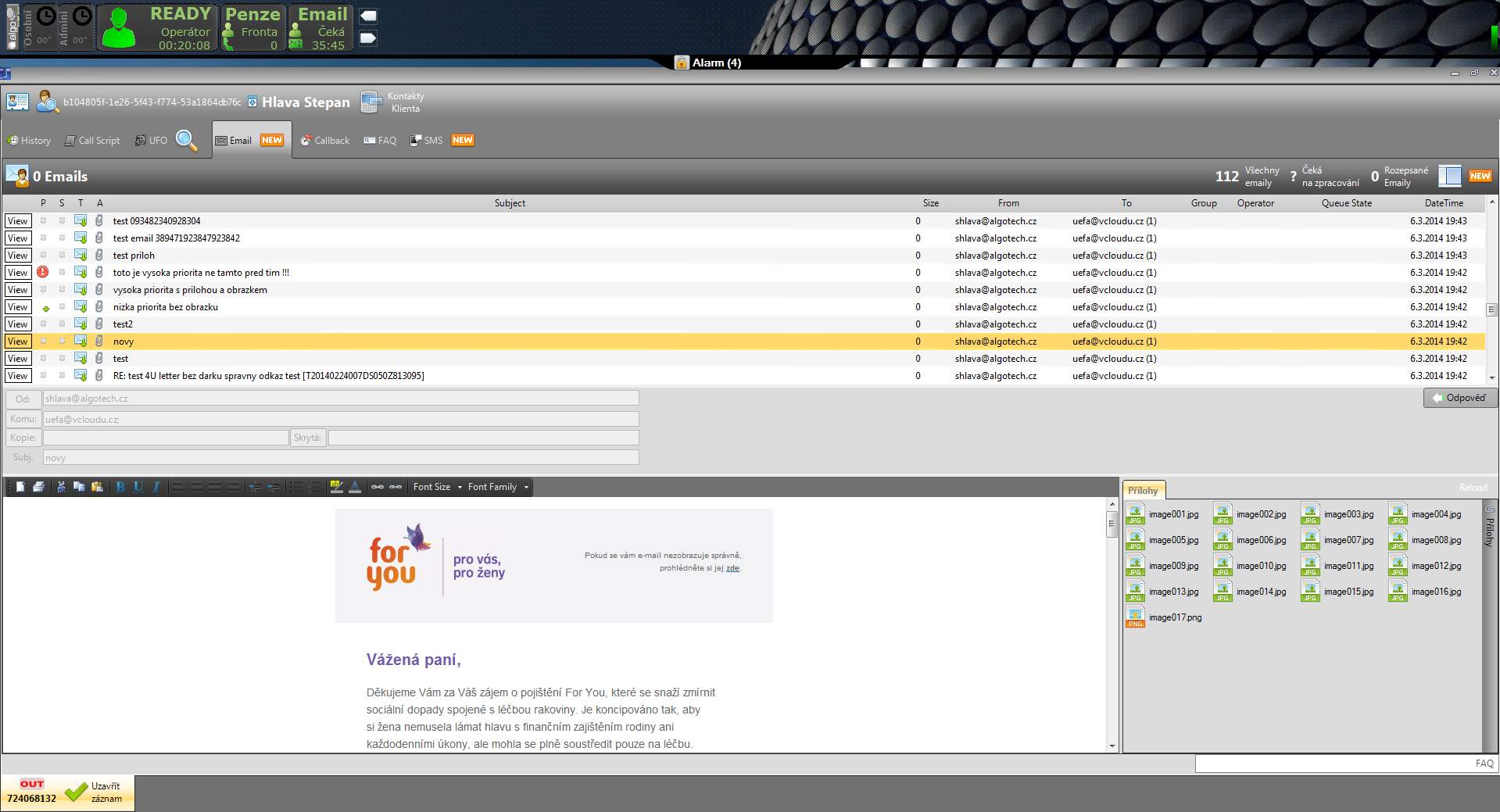Viewport: 1500px width, 812px height.
Task: Click the Odpověď reply button
Action: click(x=1459, y=398)
